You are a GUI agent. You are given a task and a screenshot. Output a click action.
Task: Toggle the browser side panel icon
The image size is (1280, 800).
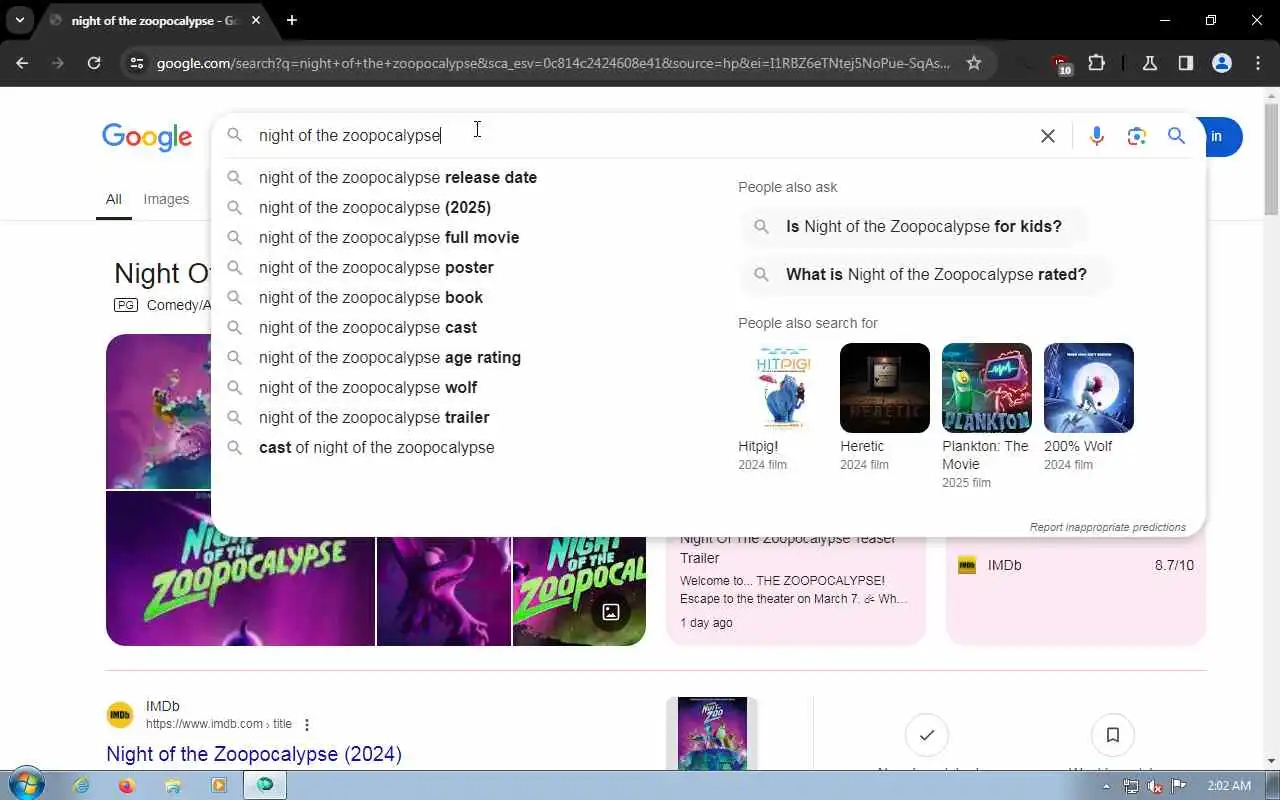[1185, 63]
